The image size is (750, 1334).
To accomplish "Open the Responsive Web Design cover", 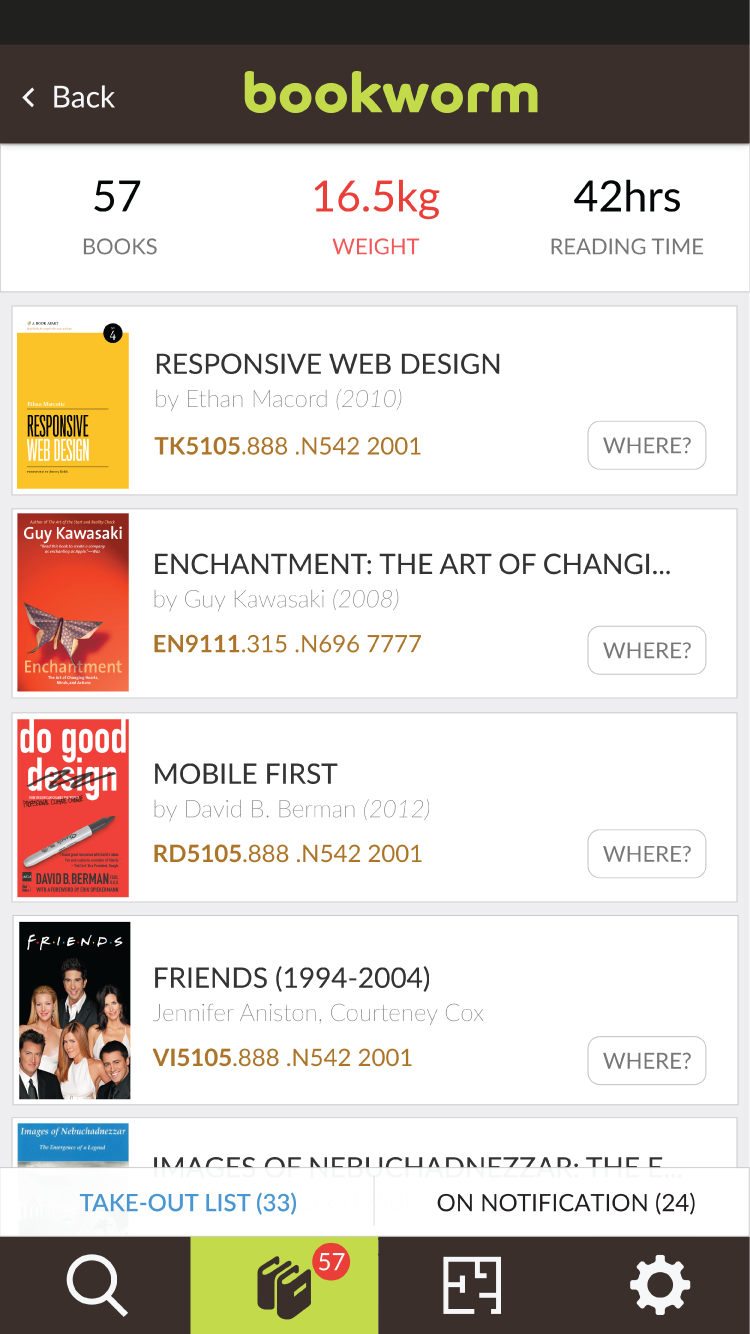I will (x=73, y=404).
